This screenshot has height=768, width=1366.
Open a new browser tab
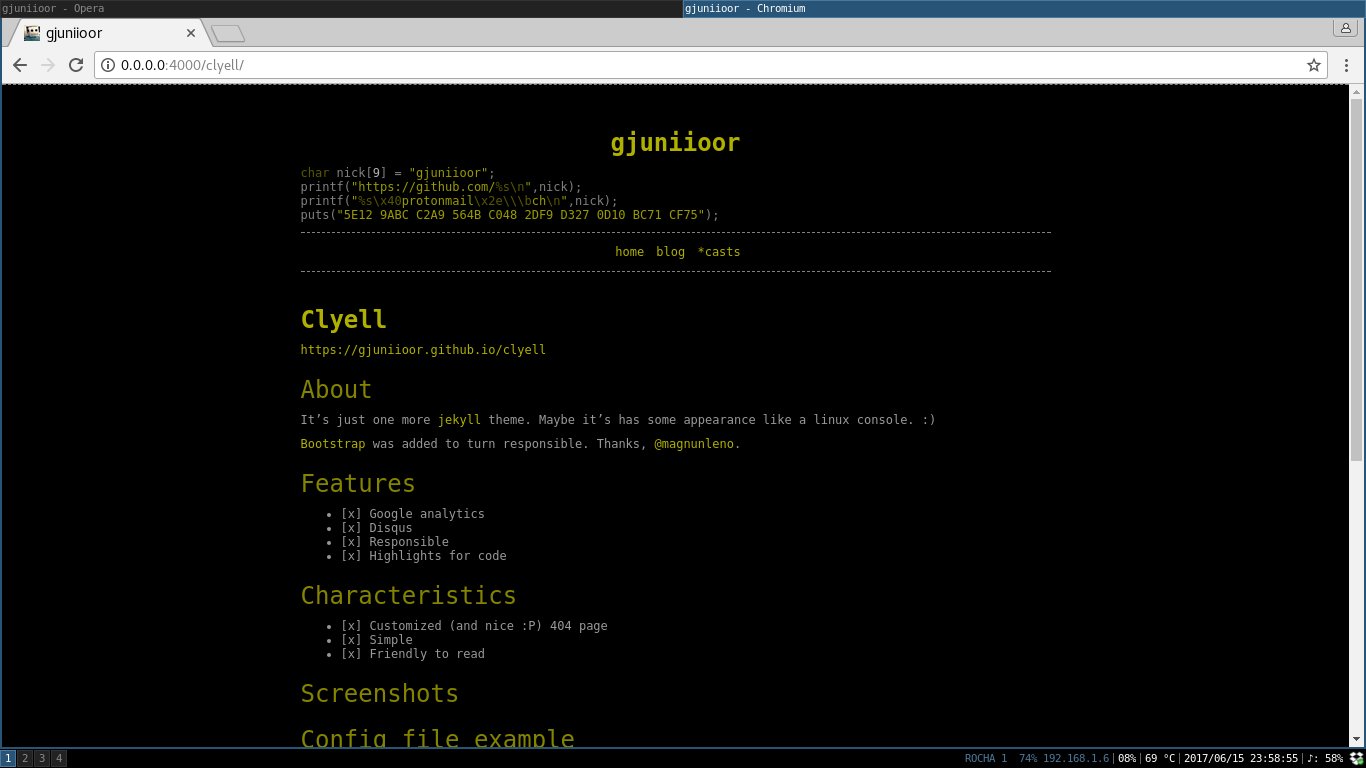(228, 31)
